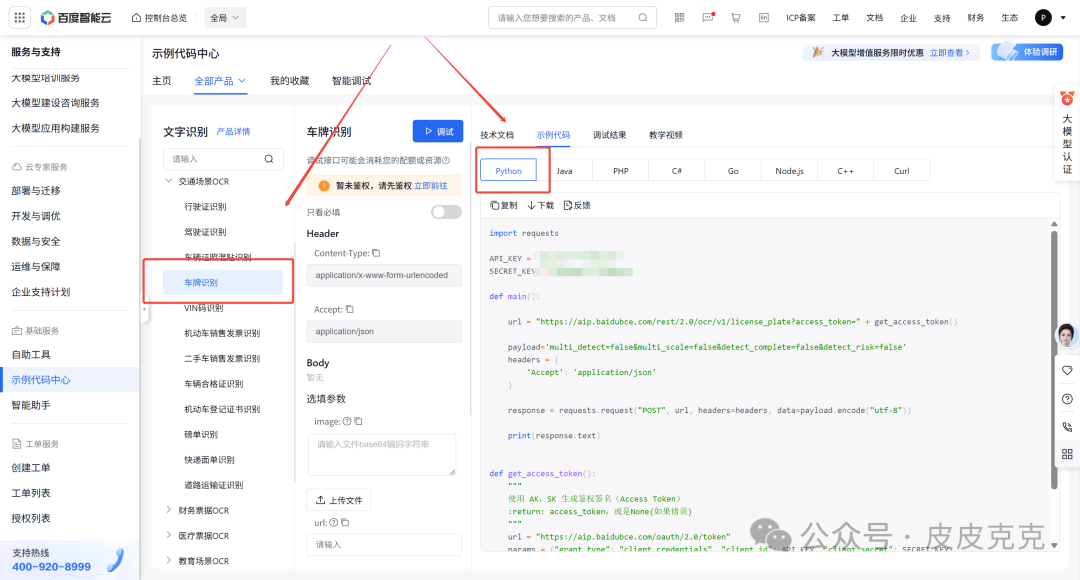The image size is (1080, 580).
Task: Select the C# code tab
Action: tap(676, 171)
